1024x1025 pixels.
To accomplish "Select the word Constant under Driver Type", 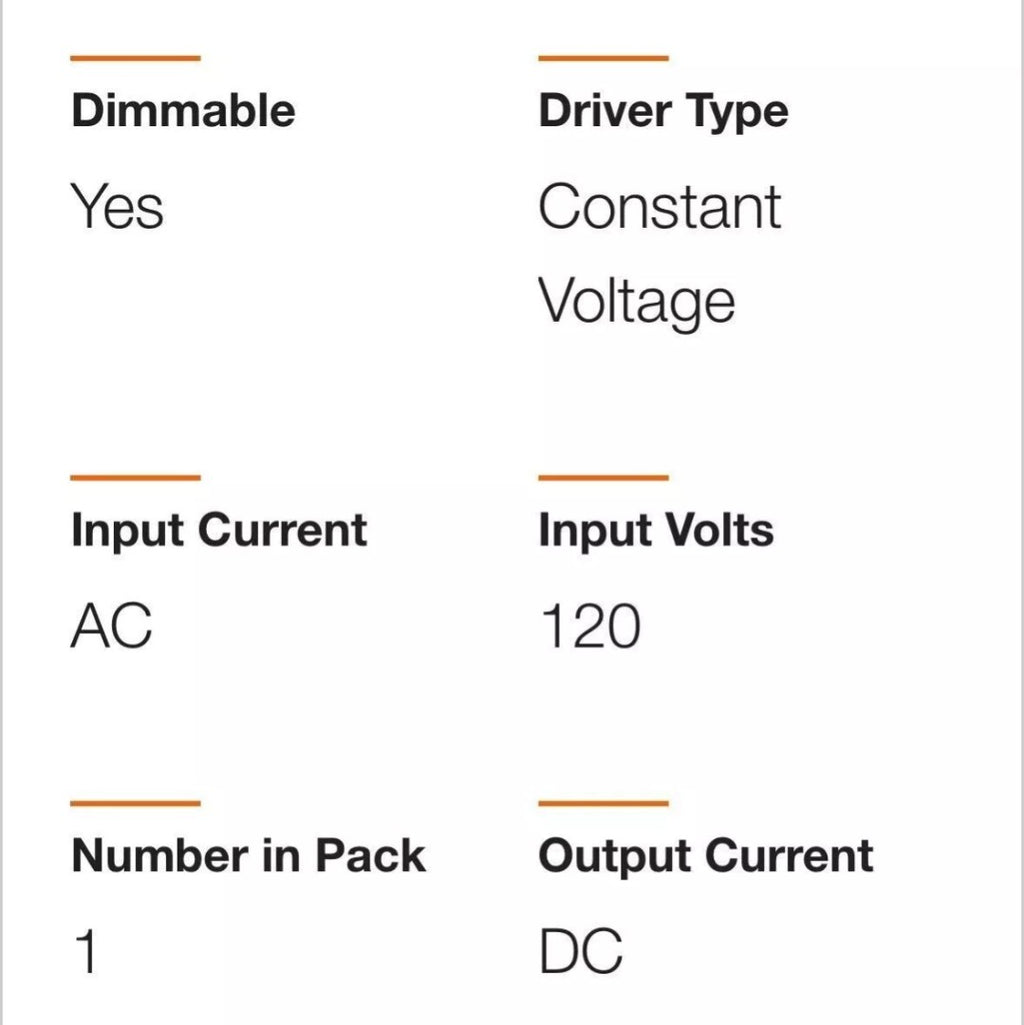I will click(660, 208).
